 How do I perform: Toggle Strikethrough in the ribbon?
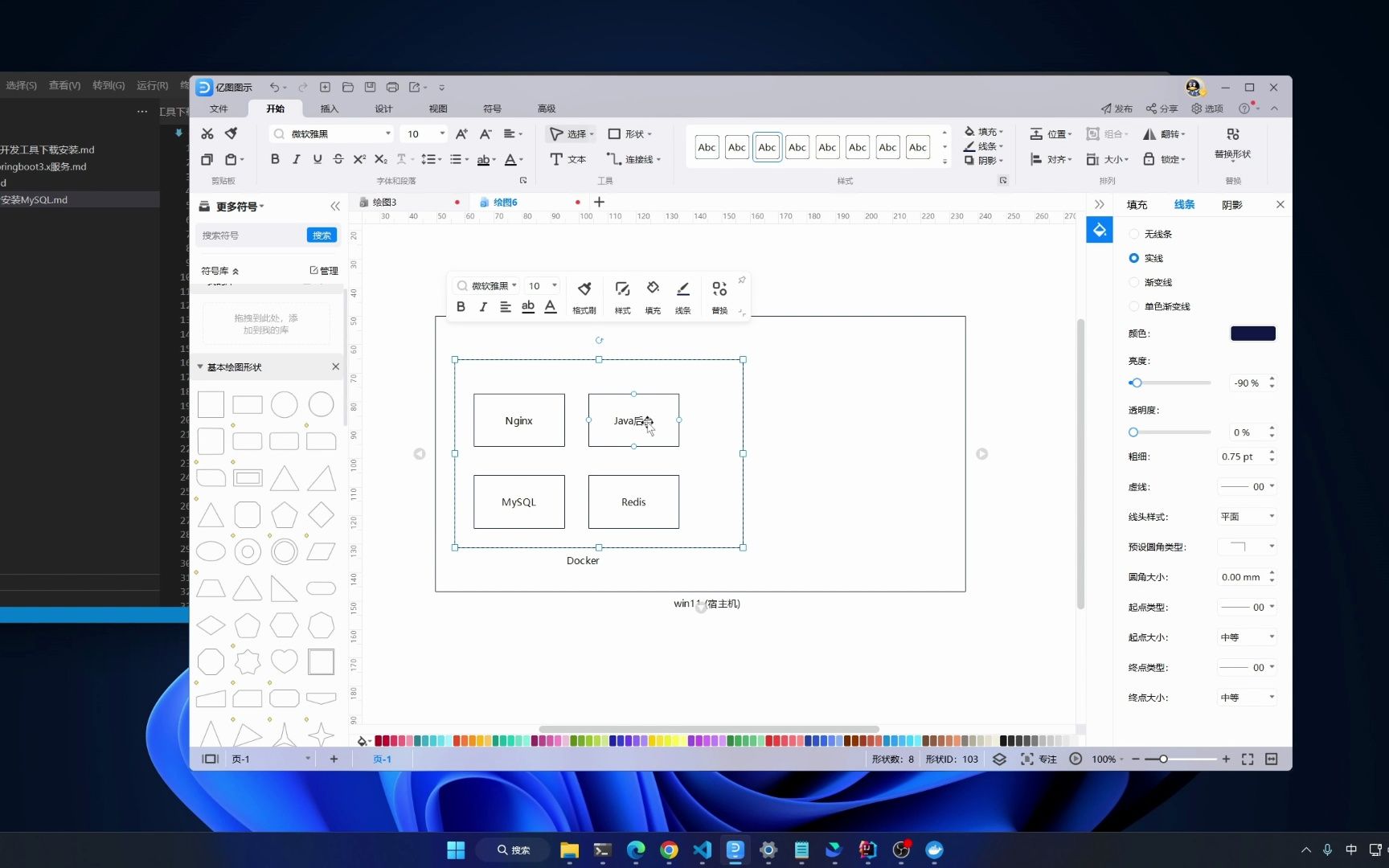338,159
